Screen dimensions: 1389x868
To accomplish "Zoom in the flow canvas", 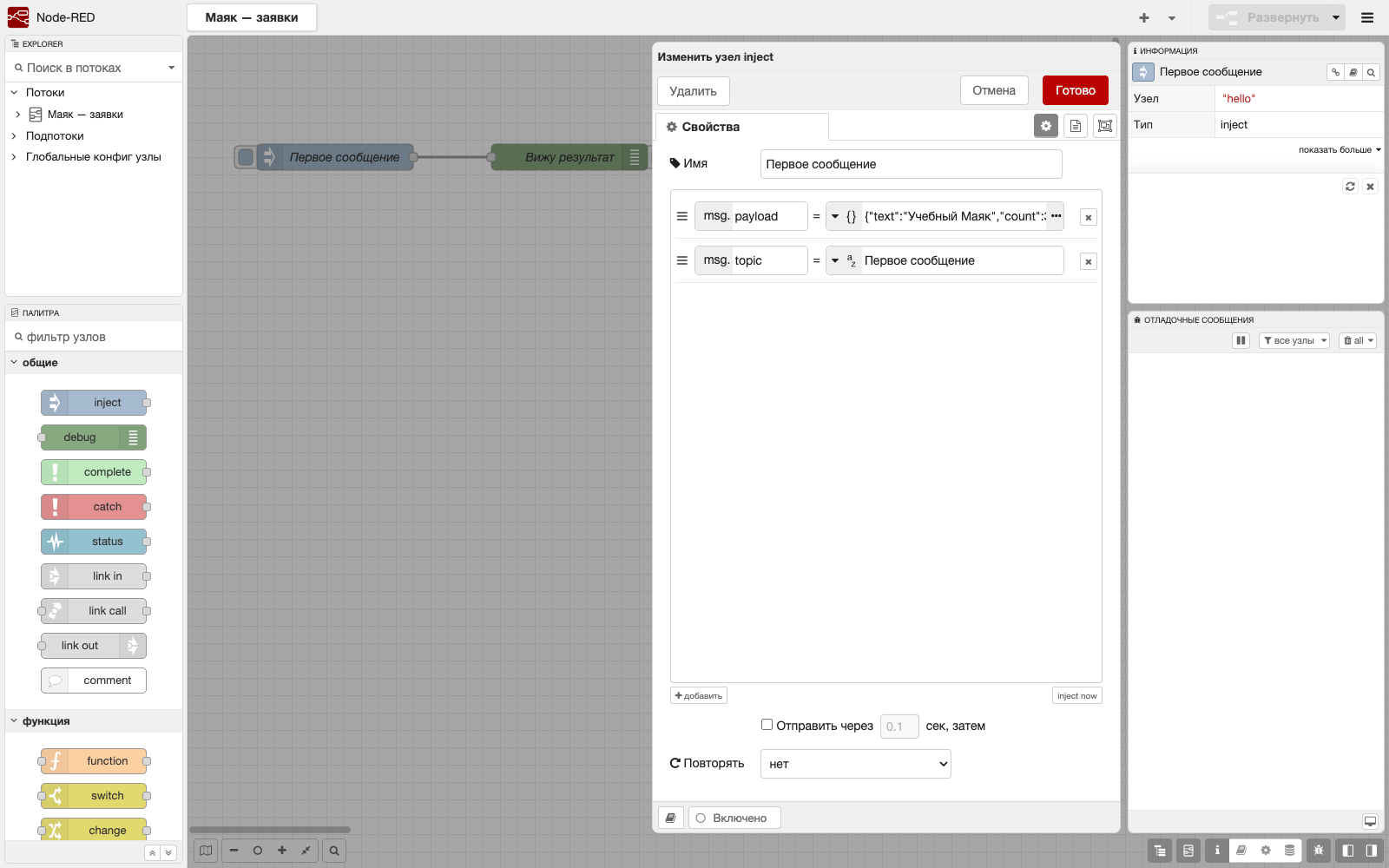I will click(x=282, y=851).
